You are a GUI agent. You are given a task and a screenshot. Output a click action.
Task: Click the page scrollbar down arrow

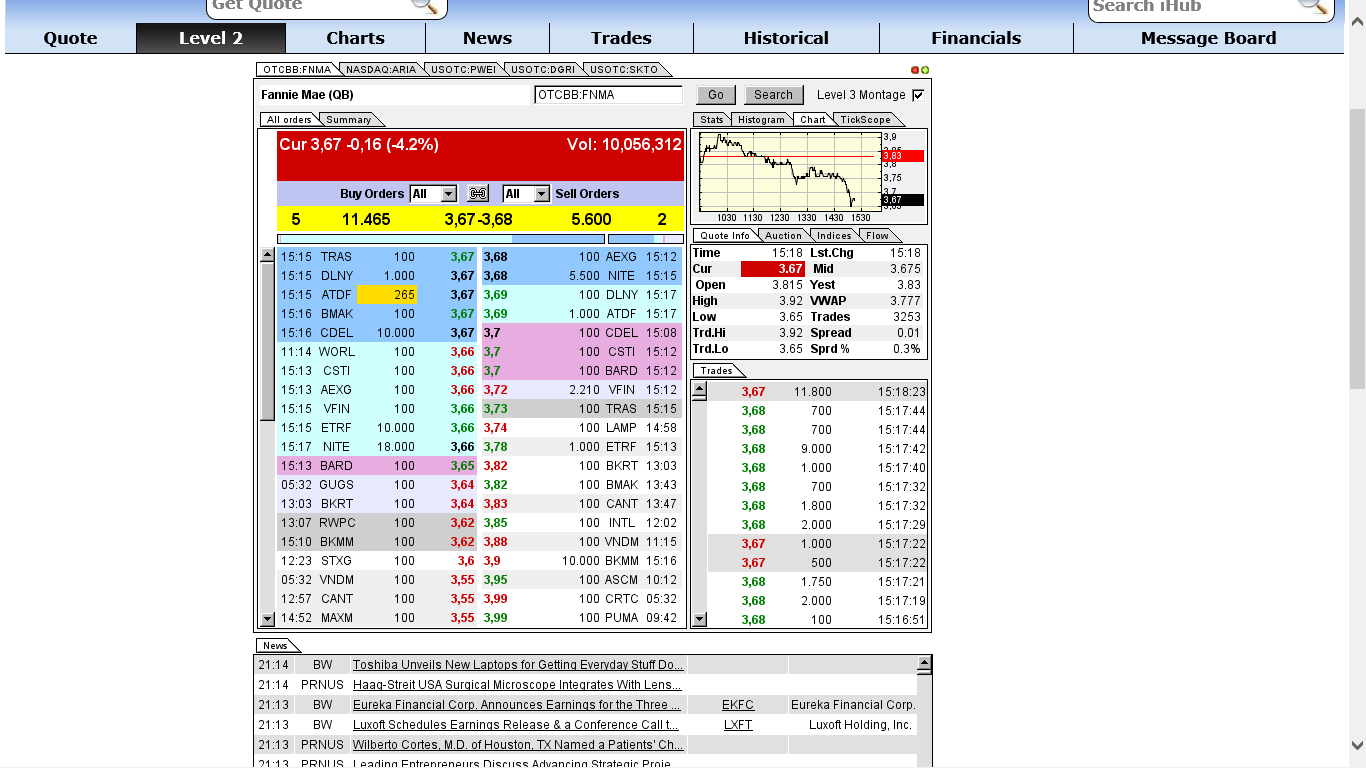tap(1357, 745)
